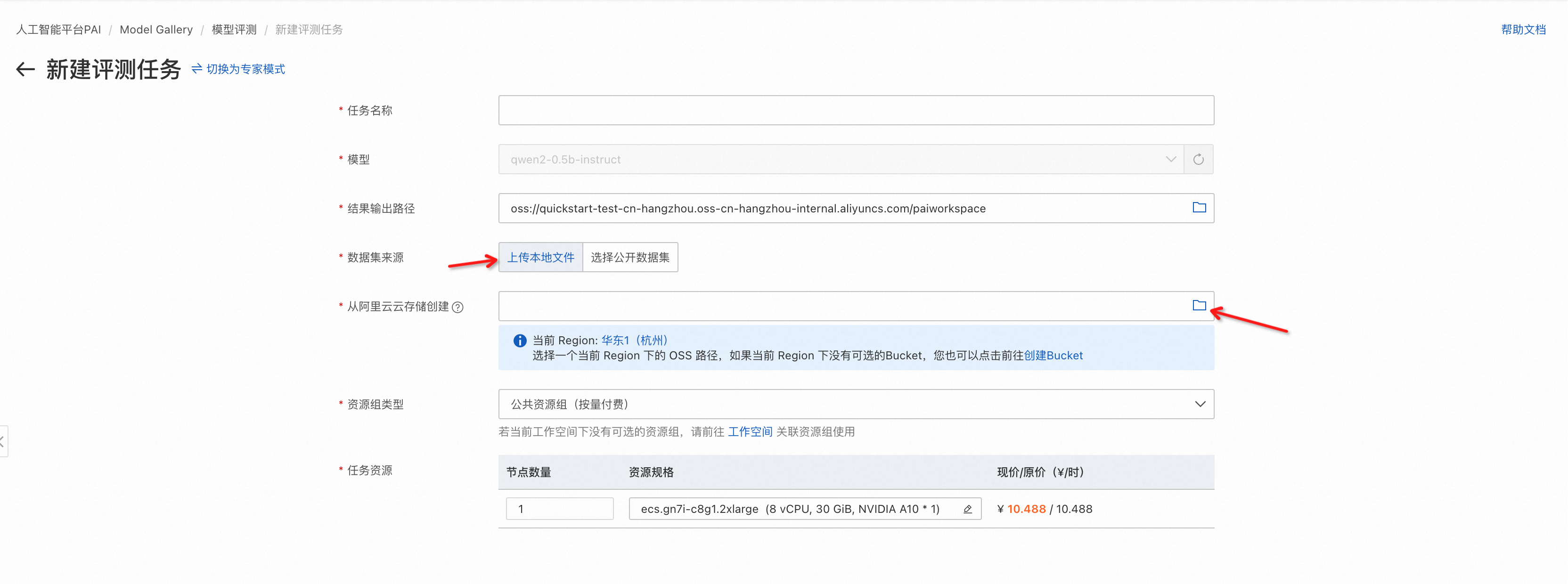This screenshot has height=584, width=1568.
Task: Navigate to 模型评测 breadcrumb
Action: [x=234, y=30]
